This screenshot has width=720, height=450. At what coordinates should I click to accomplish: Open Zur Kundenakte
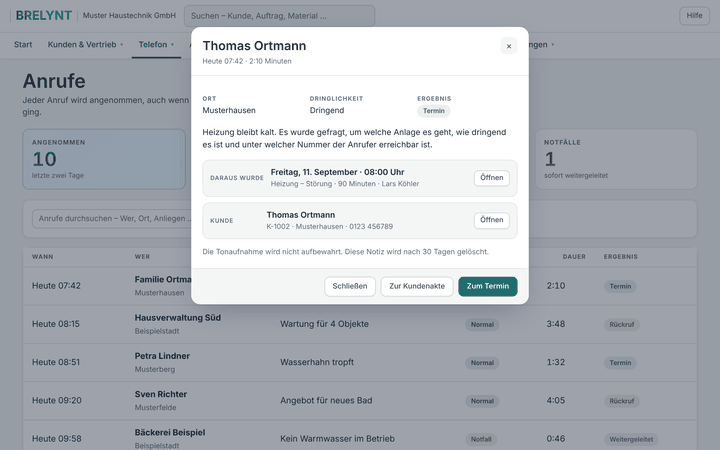click(x=417, y=286)
